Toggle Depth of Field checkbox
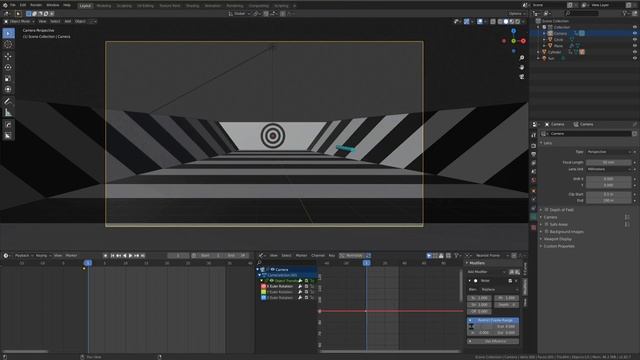 547,210
